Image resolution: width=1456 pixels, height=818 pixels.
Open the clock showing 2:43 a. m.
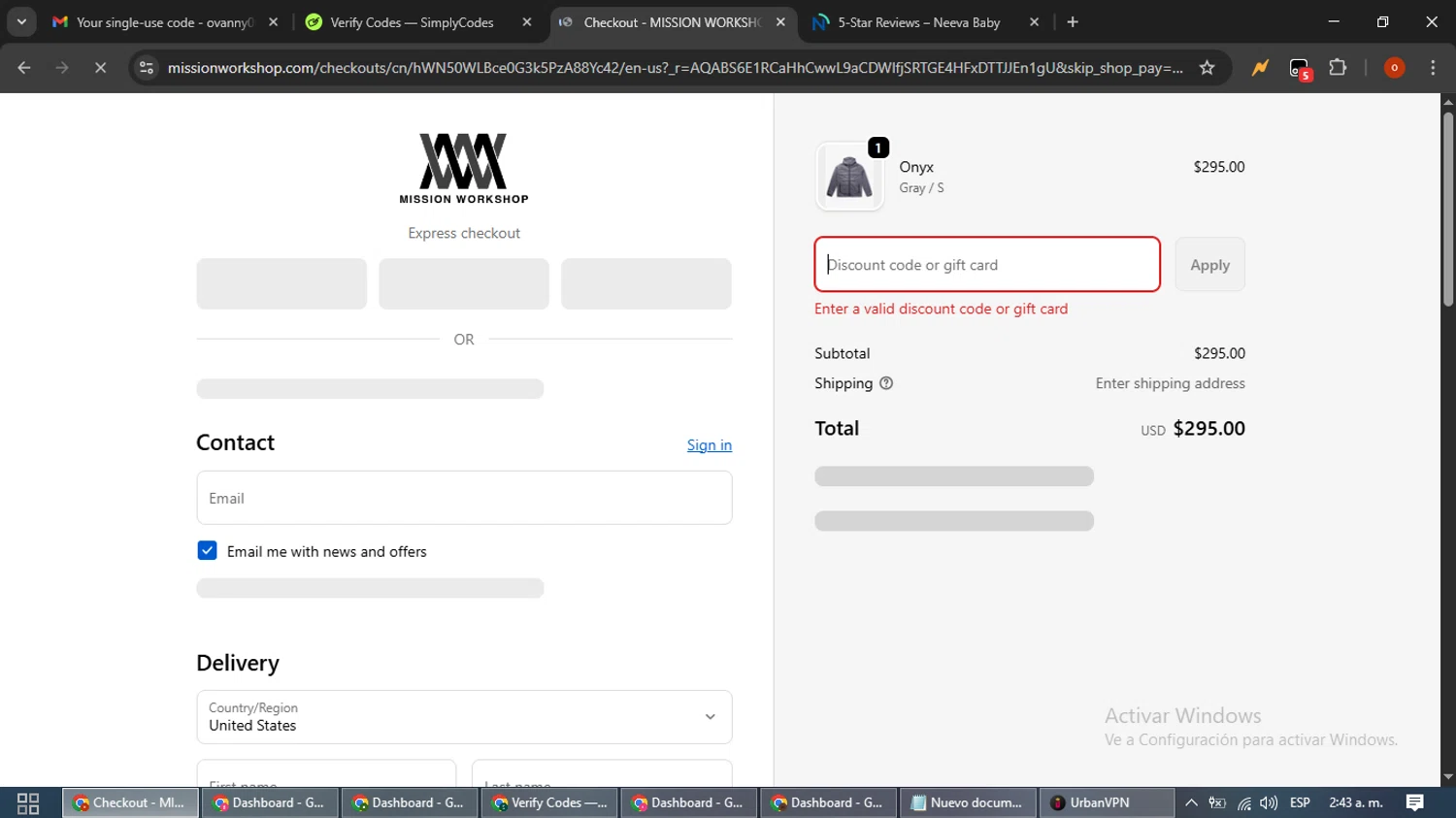[x=1356, y=802]
